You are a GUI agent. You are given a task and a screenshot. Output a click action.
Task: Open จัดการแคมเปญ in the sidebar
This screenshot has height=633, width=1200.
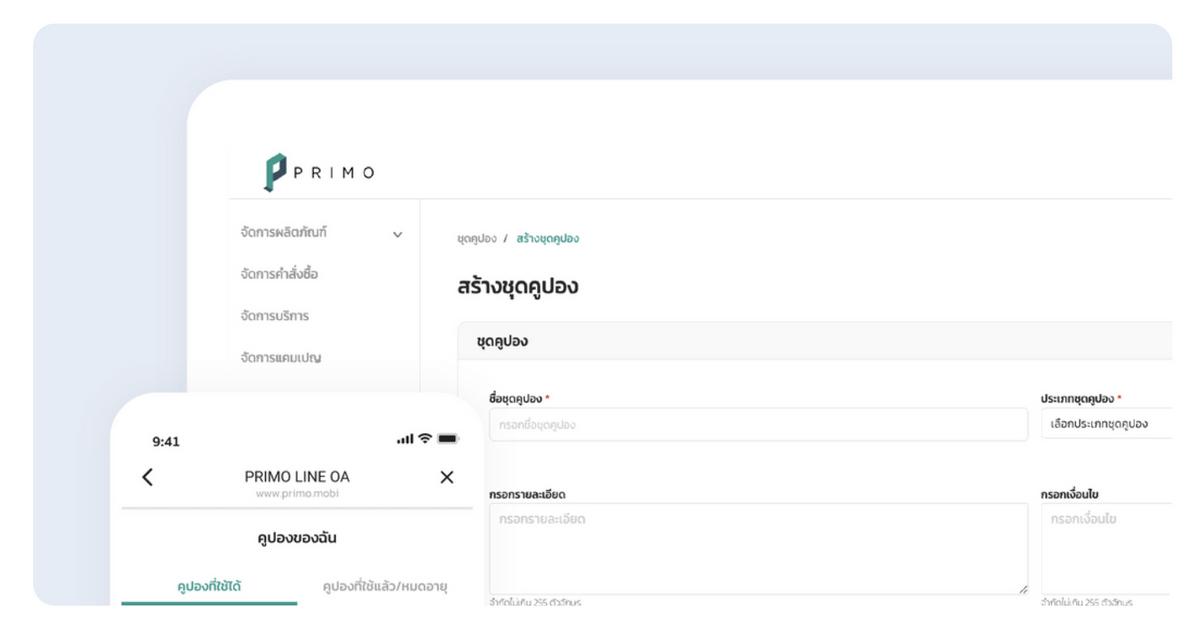click(x=281, y=357)
